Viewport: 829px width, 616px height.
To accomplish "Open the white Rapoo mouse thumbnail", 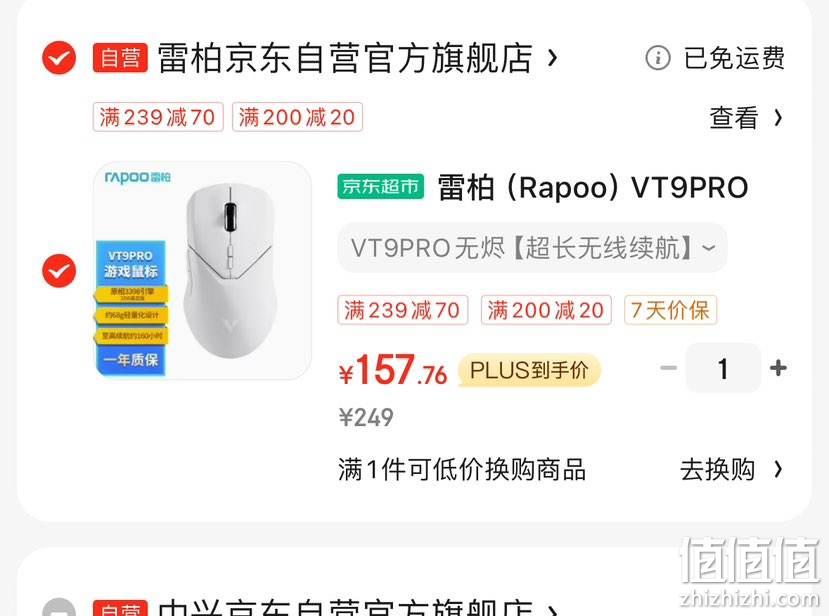I will (202, 271).
